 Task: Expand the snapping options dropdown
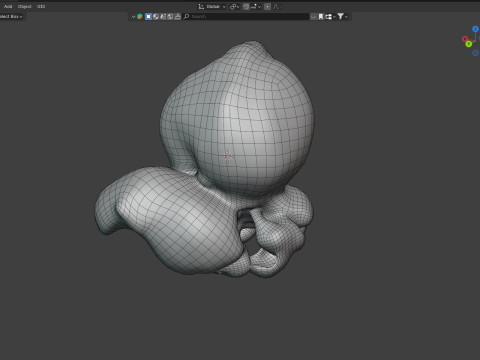click(256, 7)
